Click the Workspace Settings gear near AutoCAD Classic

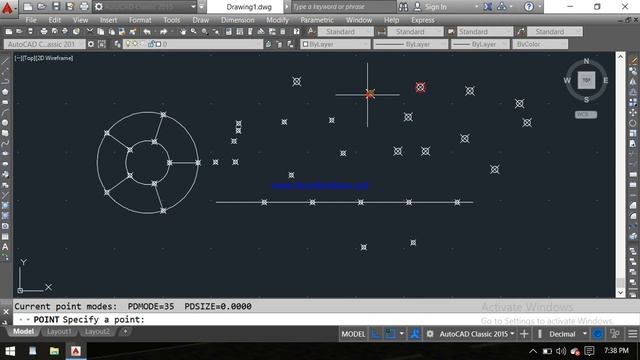click(91, 44)
